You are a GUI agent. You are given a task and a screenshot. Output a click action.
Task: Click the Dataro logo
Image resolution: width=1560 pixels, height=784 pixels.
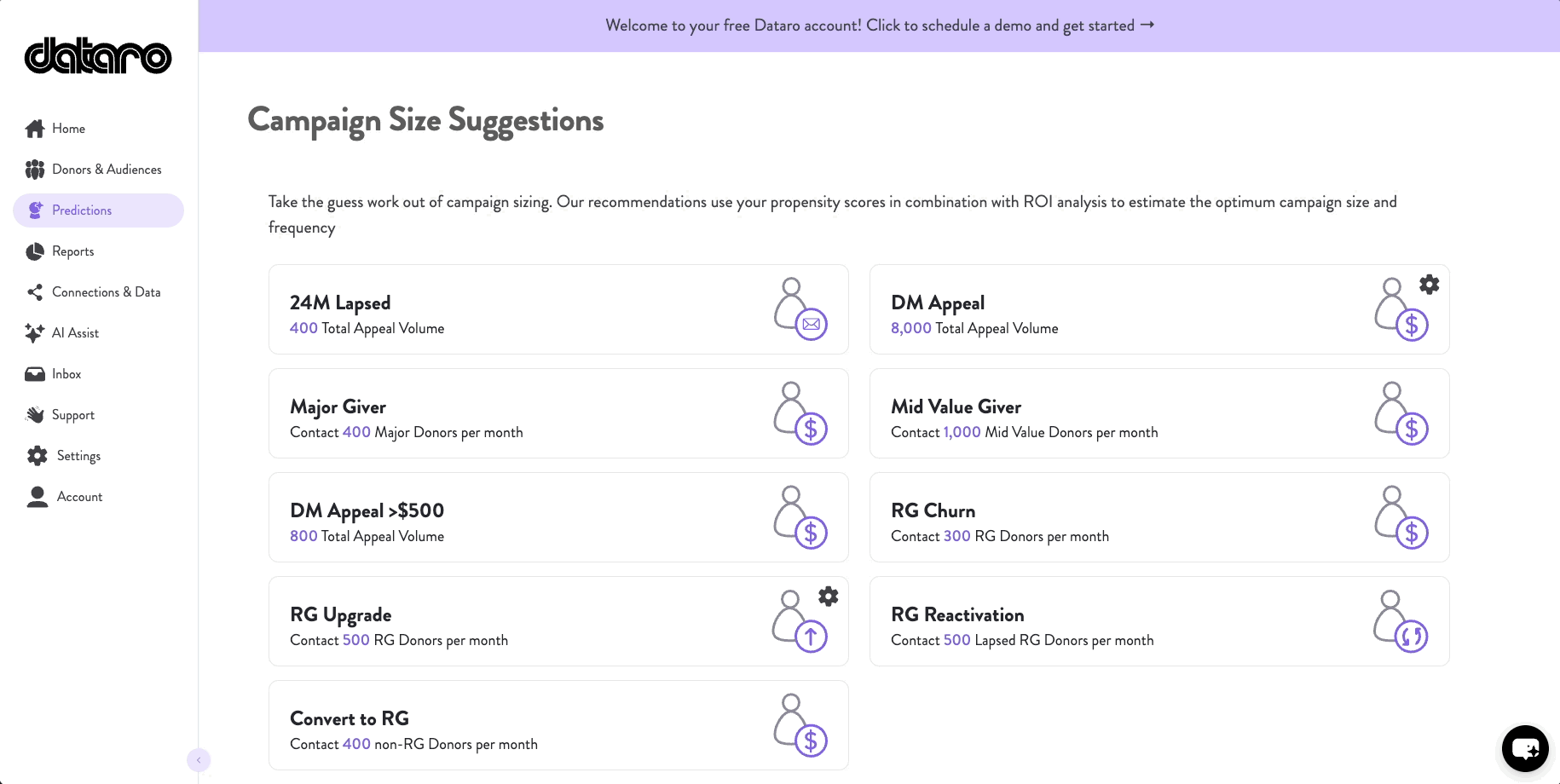(x=98, y=56)
